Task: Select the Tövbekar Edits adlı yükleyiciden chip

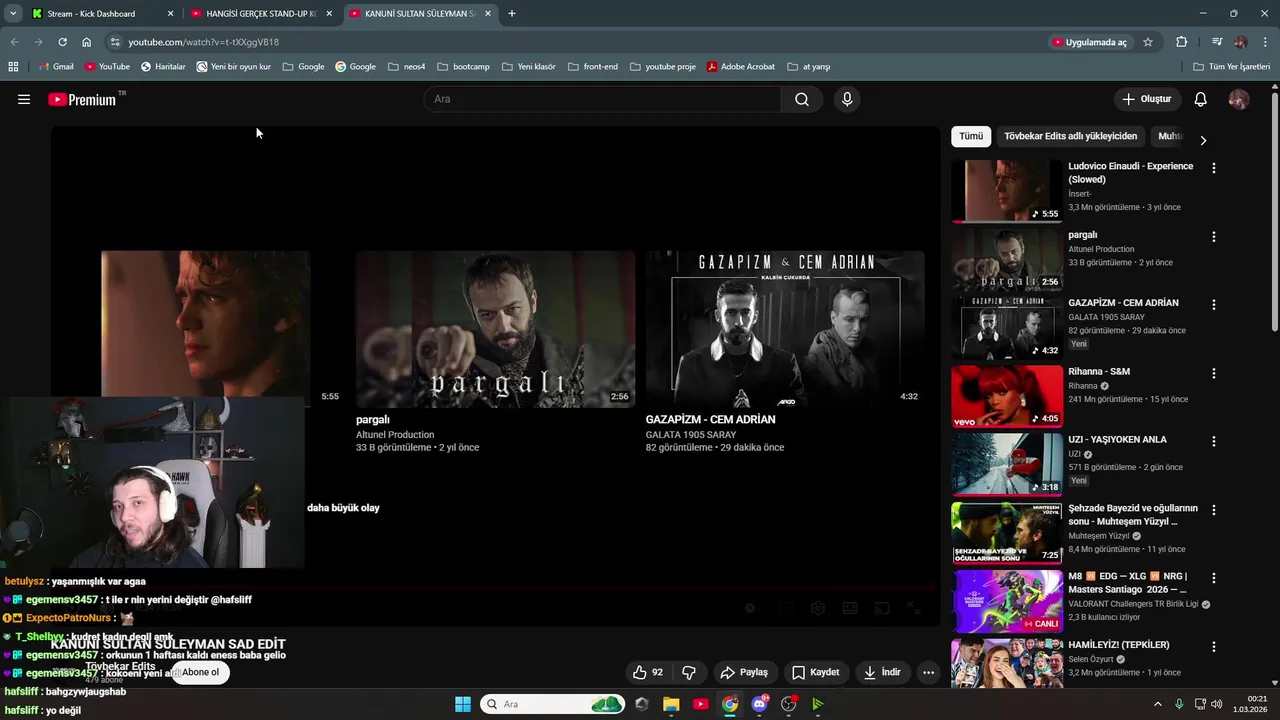Action: click(x=1070, y=136)
